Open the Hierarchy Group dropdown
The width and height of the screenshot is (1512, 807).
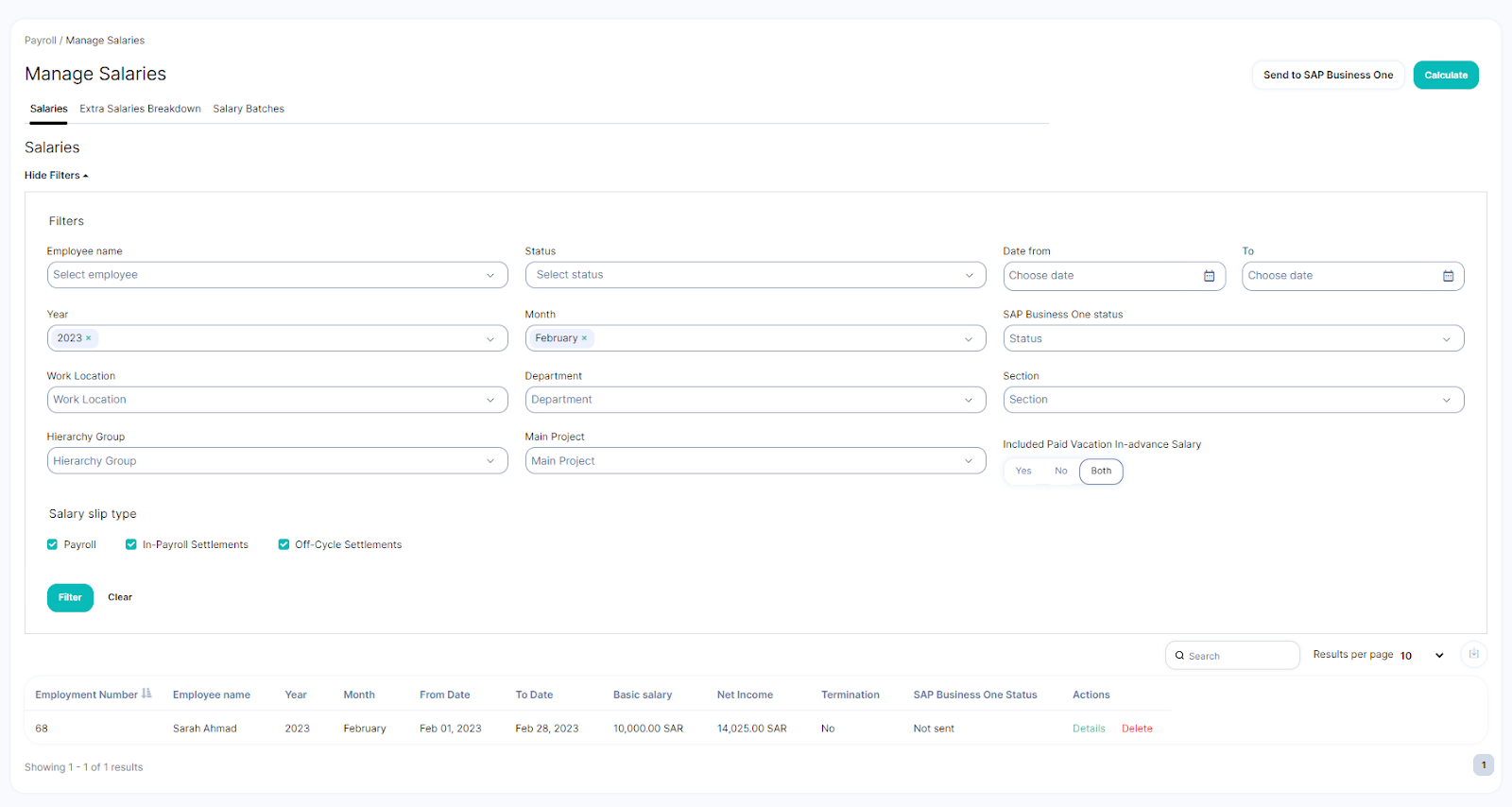[277, 461]
